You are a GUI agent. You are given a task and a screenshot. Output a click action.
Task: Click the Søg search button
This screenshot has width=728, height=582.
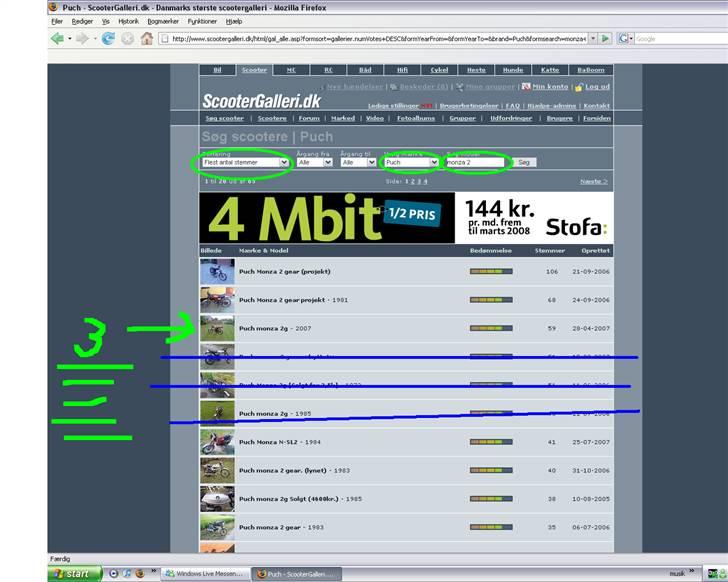coord(525,162)
